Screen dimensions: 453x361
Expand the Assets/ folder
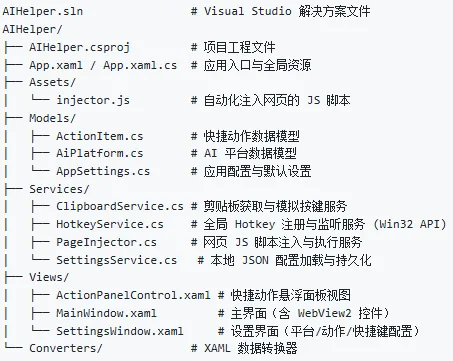[53, 82]
